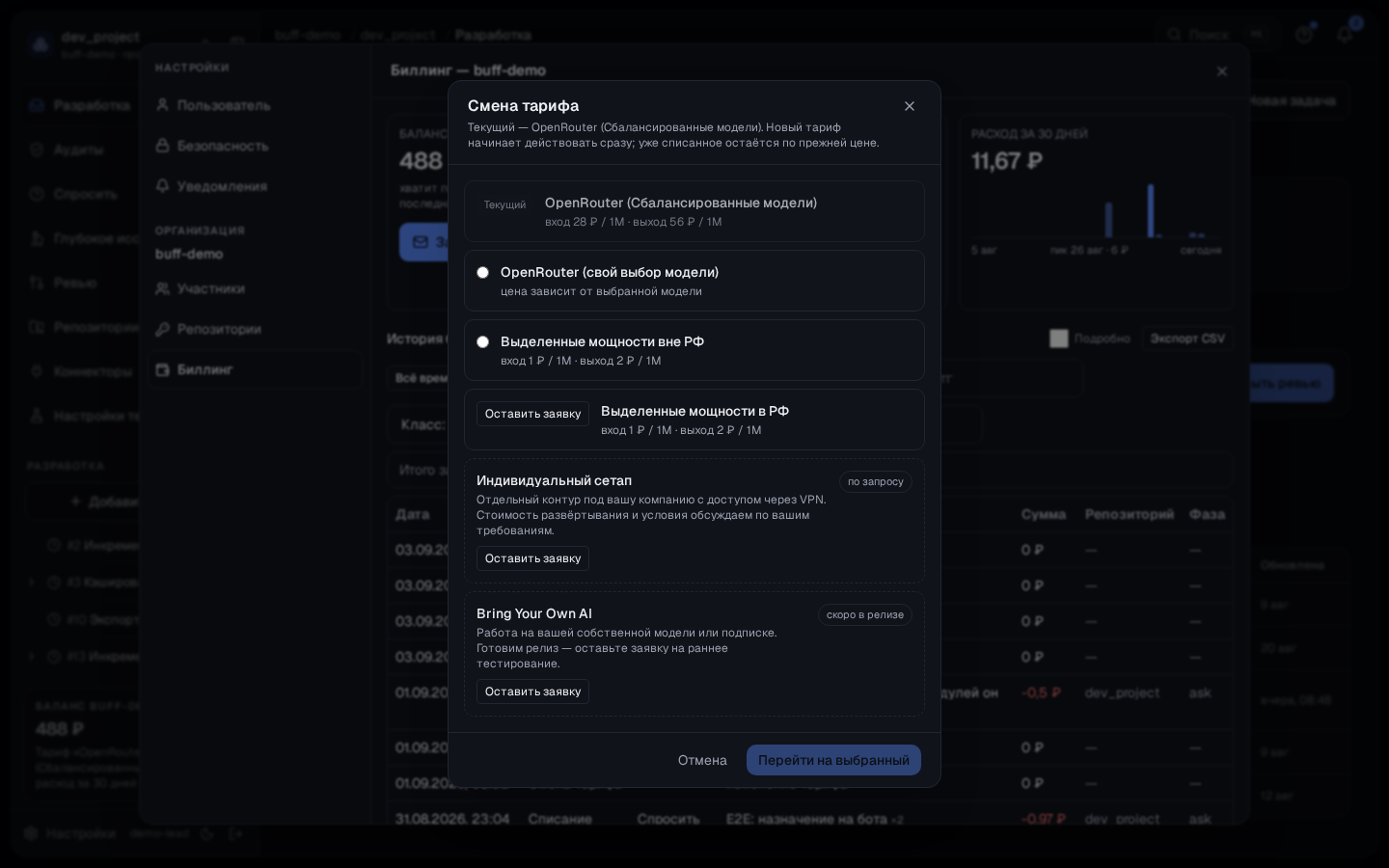1389x868 pixels.
Task: Open the Коннекторы section icon
Action: tap(37, 371)
